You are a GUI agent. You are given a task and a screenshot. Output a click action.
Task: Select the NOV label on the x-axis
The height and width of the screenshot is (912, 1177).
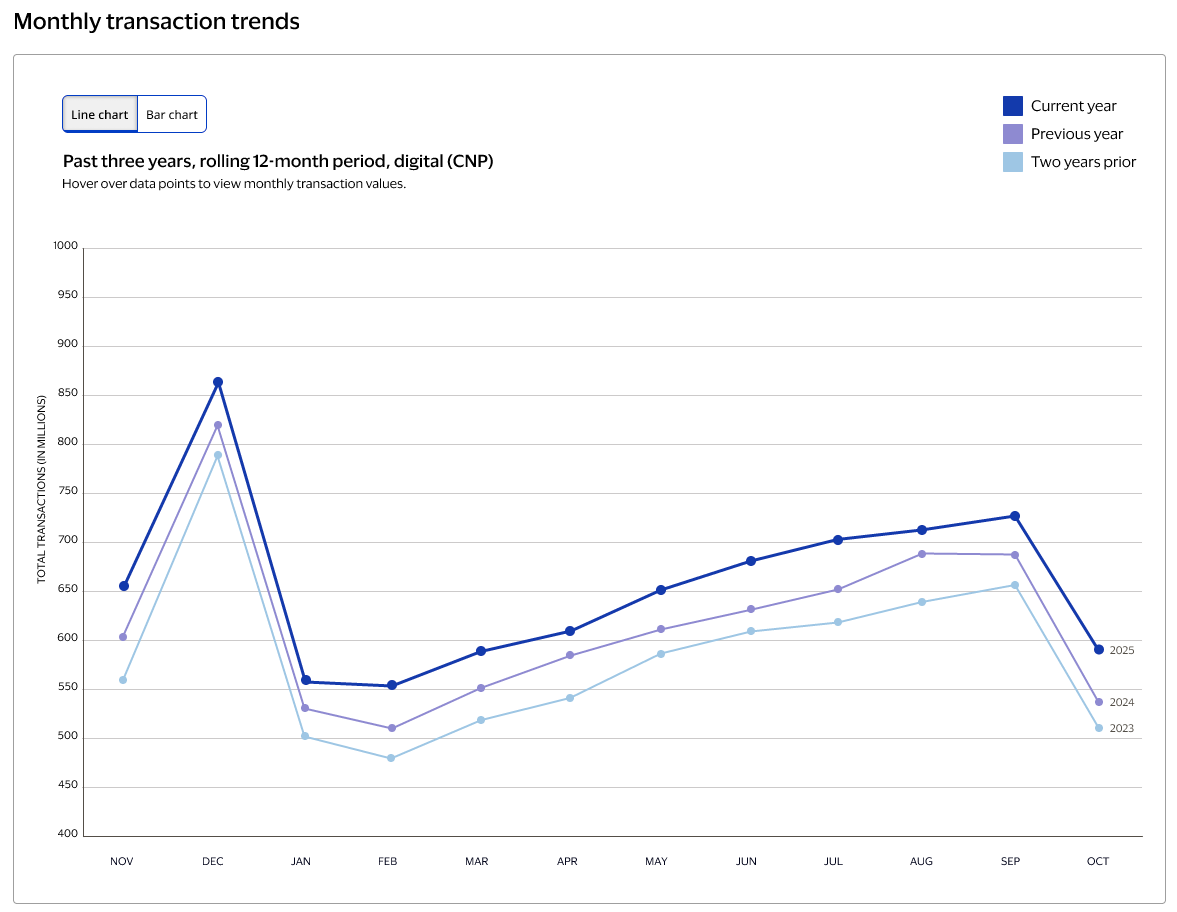[122, 860]
